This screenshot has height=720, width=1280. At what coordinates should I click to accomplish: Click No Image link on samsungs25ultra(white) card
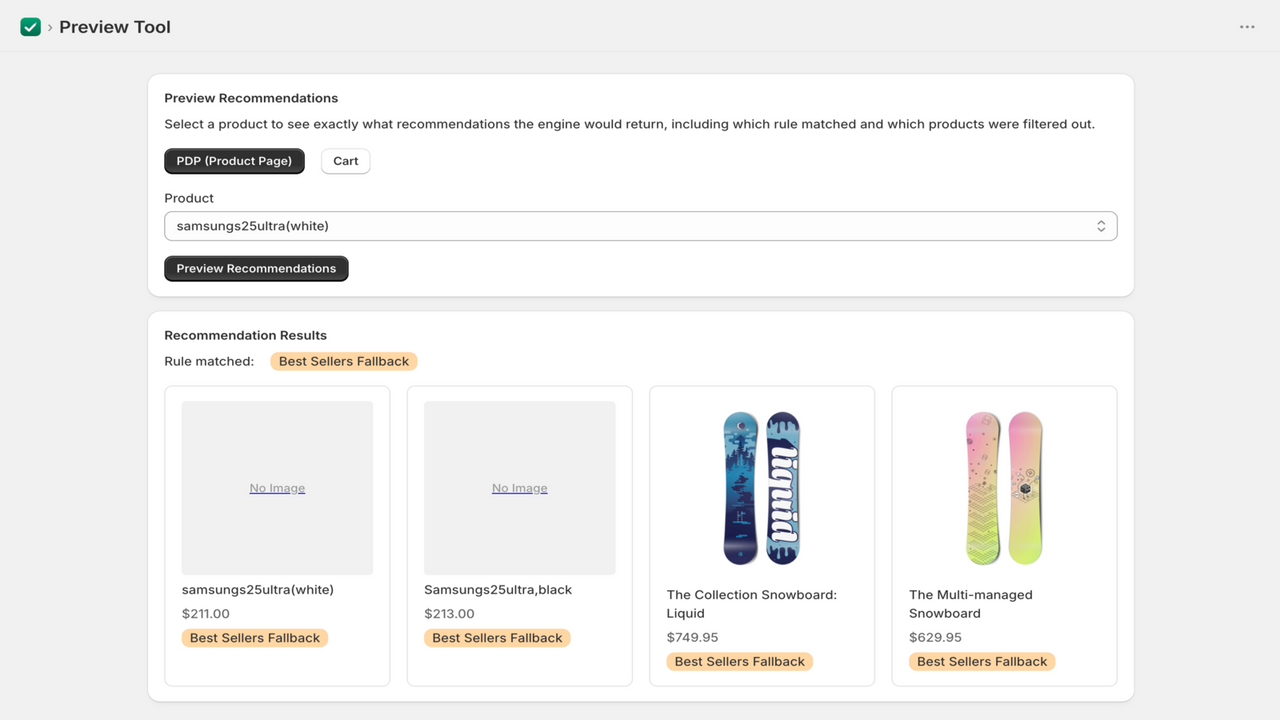coord(277,488)
